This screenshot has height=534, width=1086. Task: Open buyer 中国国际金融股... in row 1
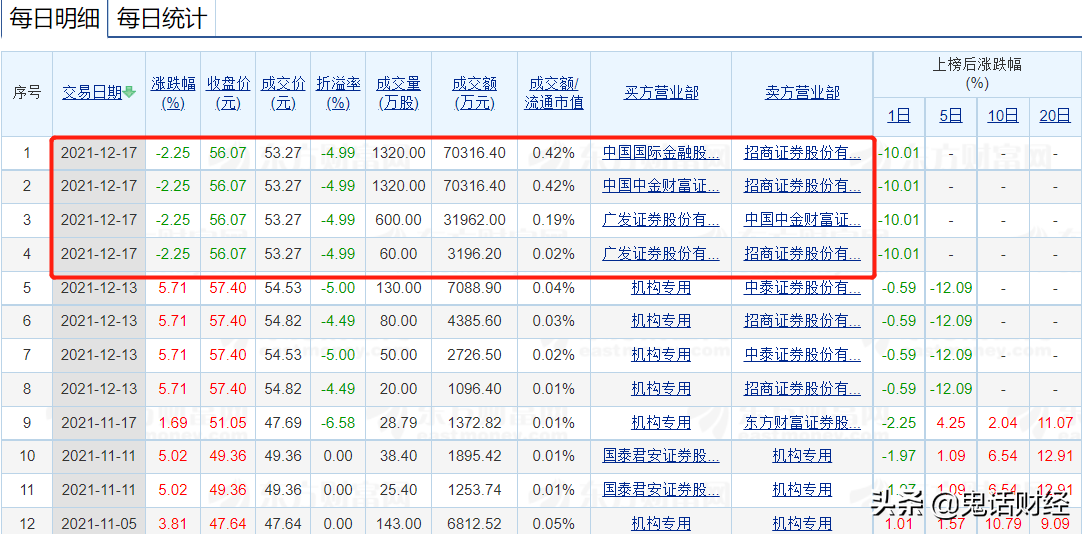661,152
